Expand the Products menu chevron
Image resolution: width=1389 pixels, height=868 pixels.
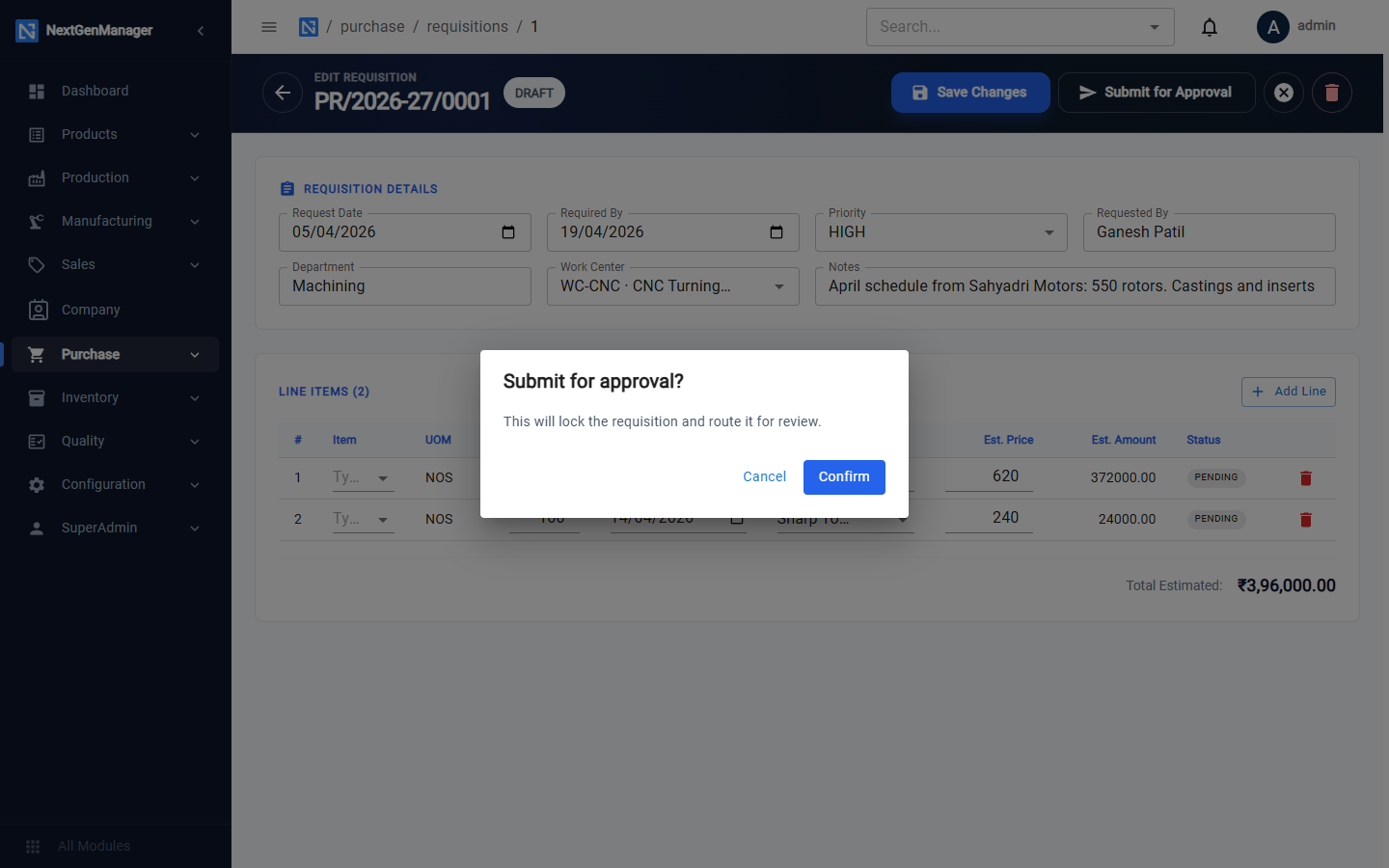point(195,135)
